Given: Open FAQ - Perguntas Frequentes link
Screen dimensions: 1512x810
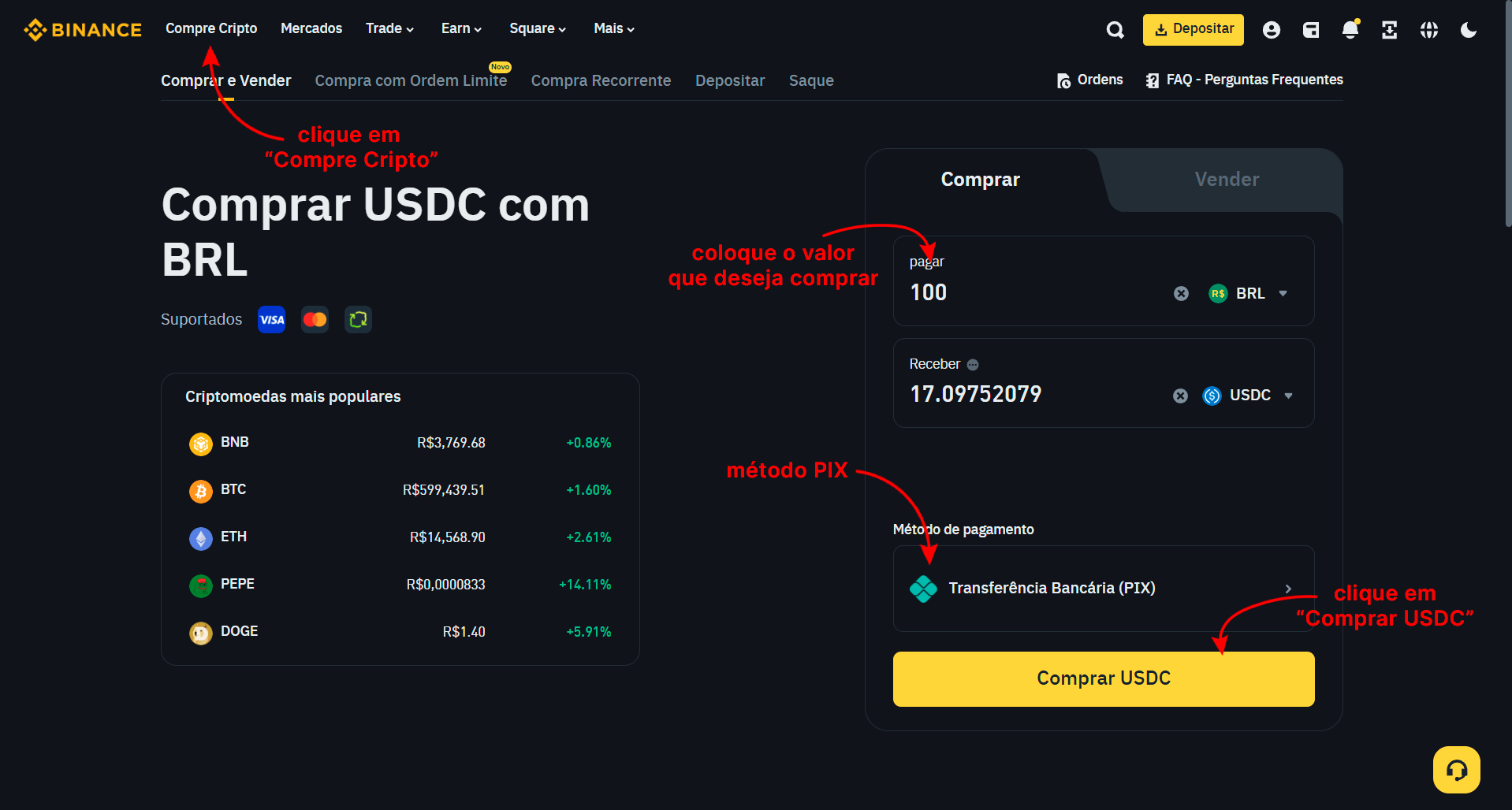Looking at the screenshot, I should click(1245, 80).
